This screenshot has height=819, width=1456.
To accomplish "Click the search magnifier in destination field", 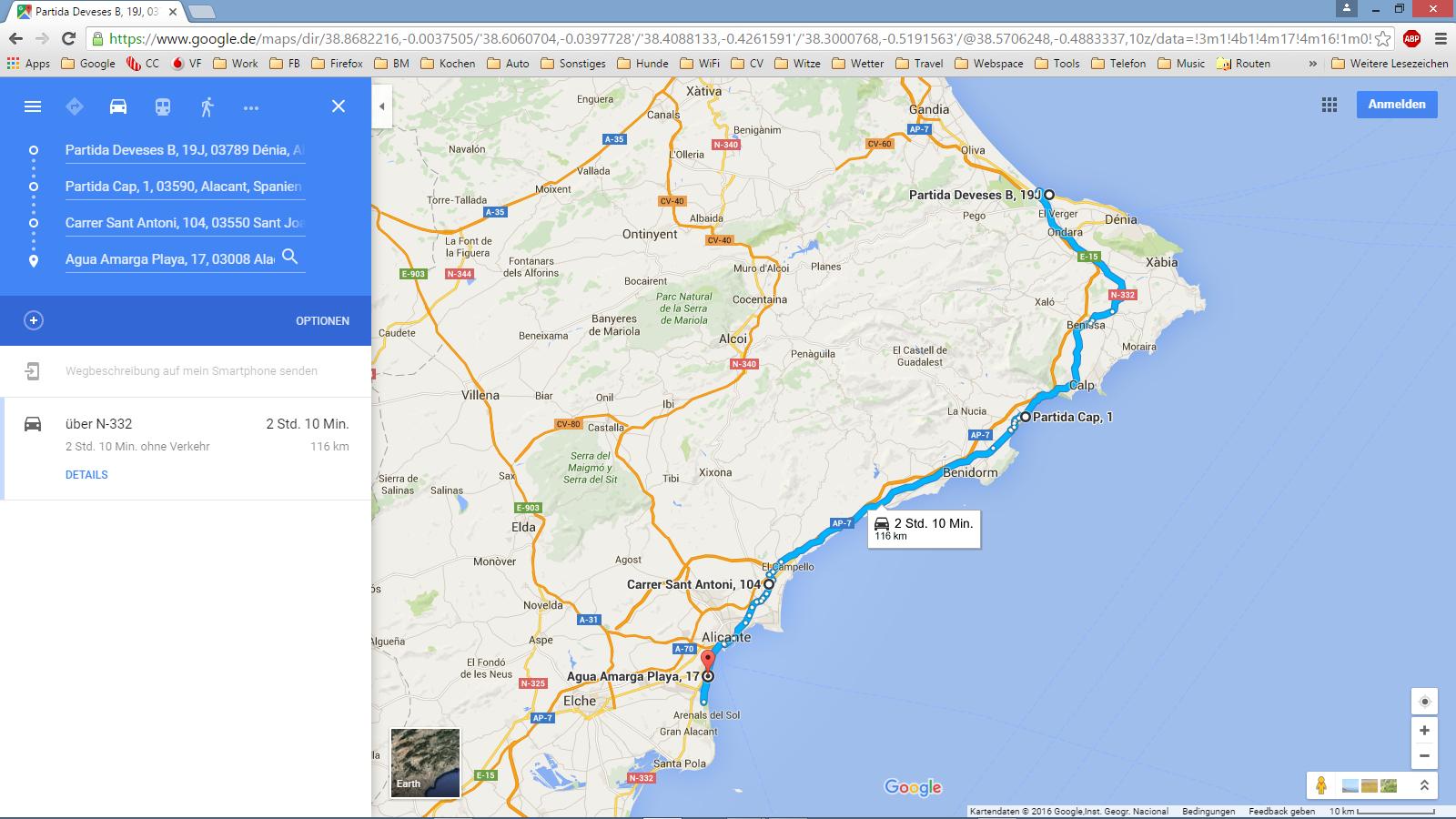I will pos(290,258).
